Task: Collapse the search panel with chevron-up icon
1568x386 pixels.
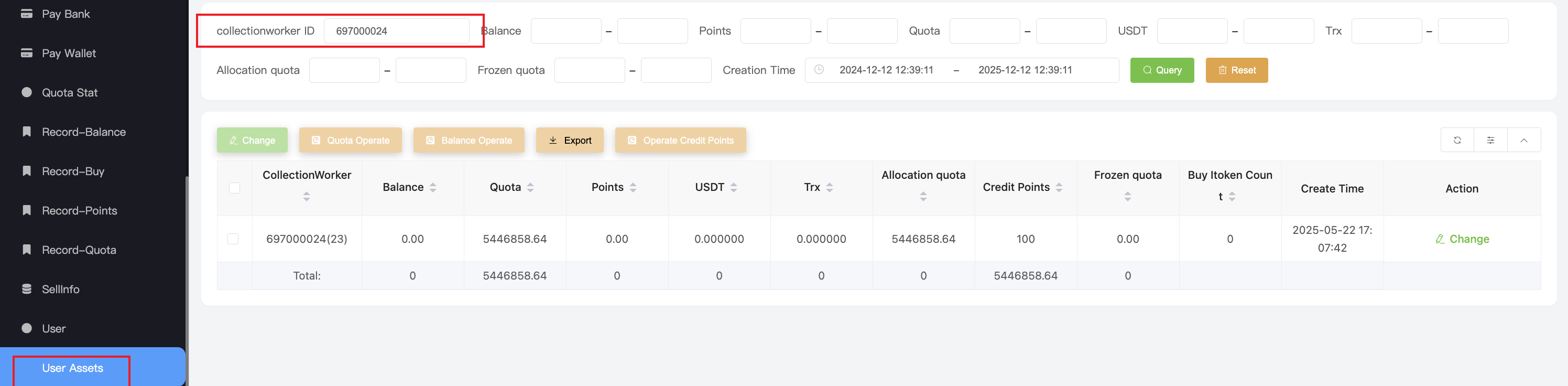Action: (x=1523, y=140)
